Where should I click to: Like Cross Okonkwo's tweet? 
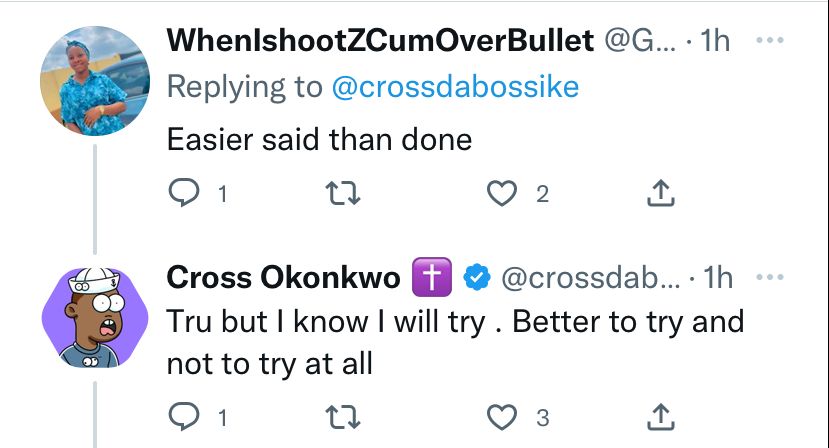click(501, 417)
